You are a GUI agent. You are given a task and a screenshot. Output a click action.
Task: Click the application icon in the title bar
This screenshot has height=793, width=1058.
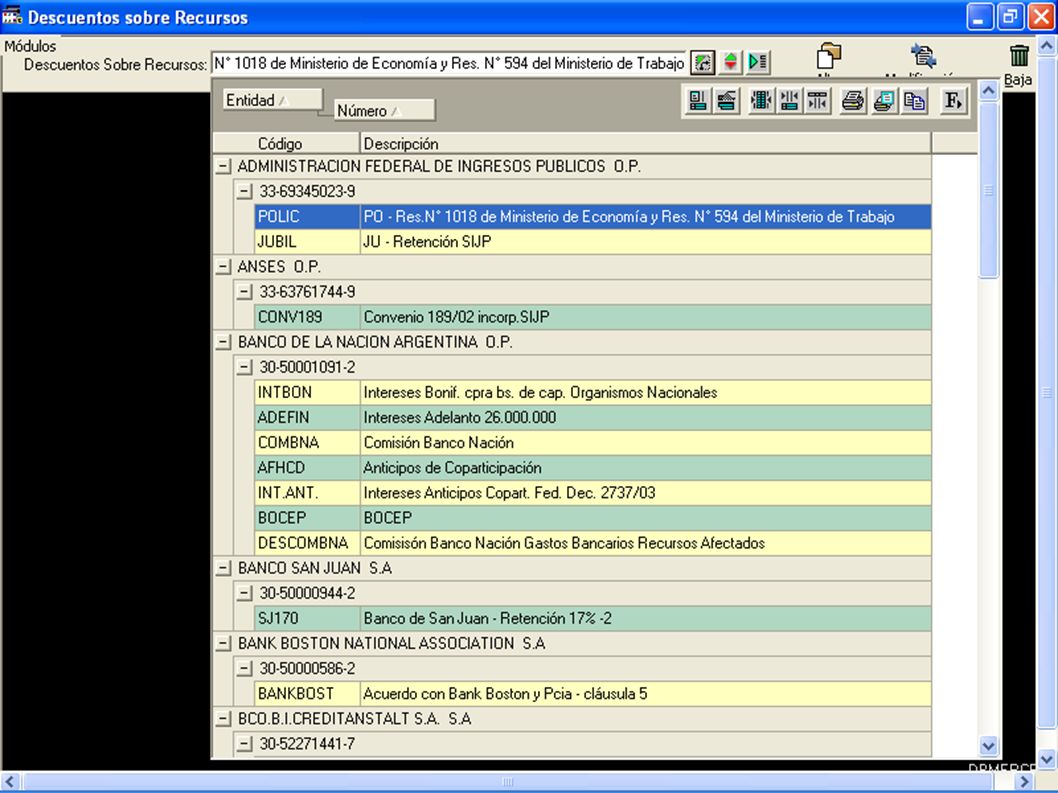pos(12,16)
